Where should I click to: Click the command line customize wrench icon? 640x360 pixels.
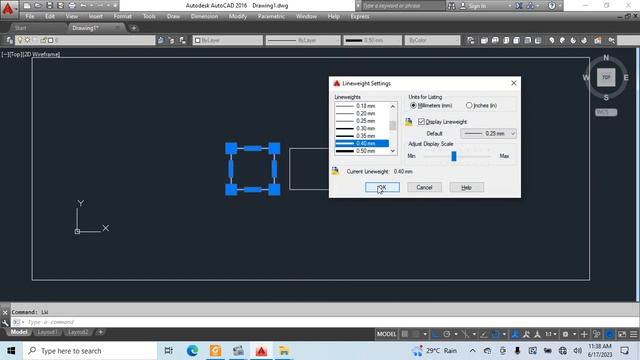pos(5,322)
